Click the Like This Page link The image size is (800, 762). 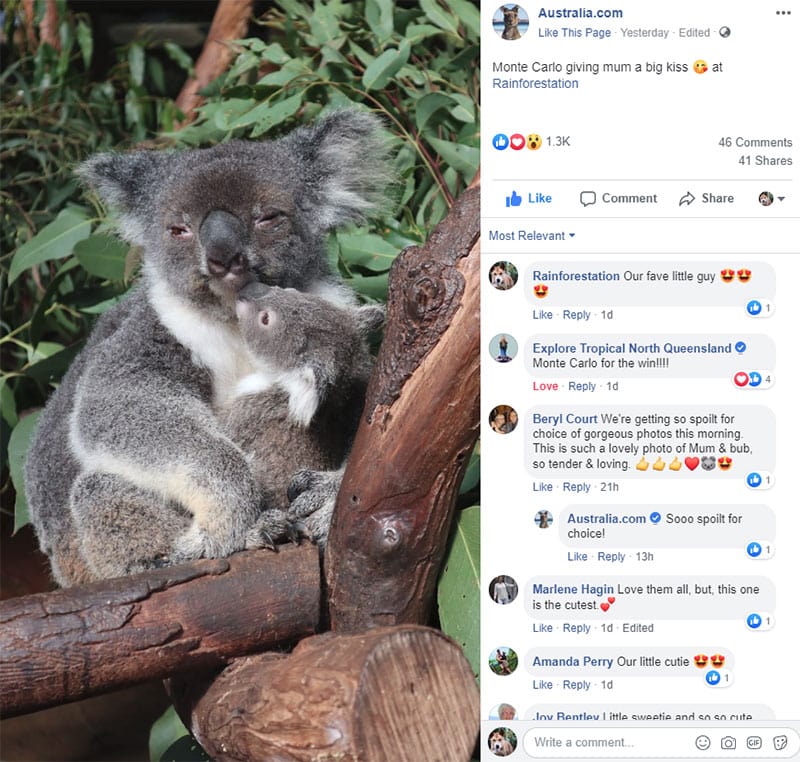coord(574,33)
